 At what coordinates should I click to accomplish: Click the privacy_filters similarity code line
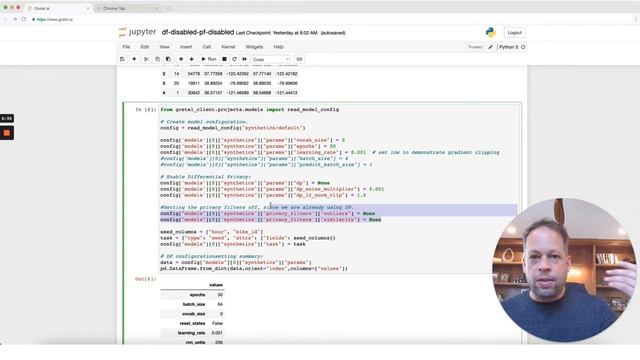(271, 220)
